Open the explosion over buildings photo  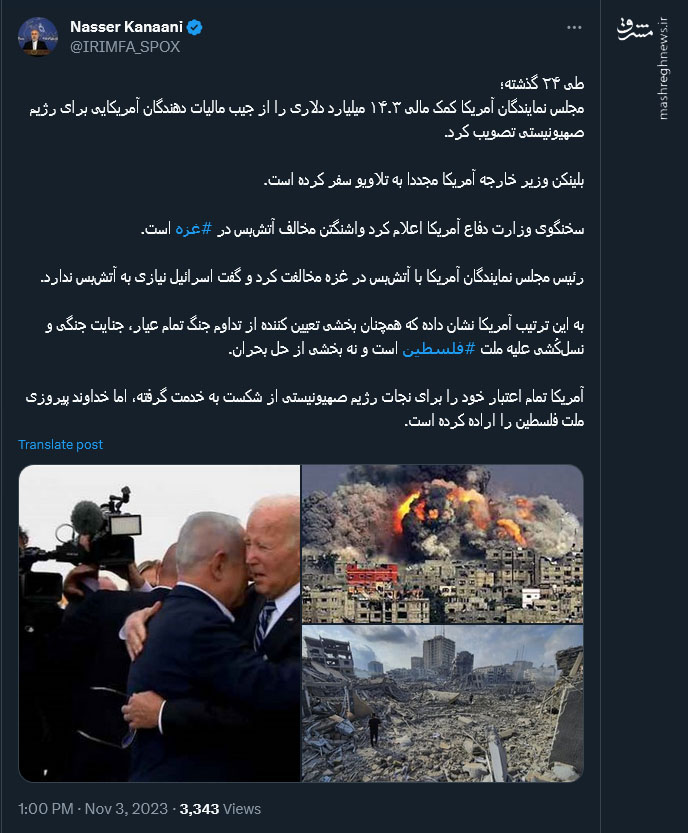pos(443,544)
